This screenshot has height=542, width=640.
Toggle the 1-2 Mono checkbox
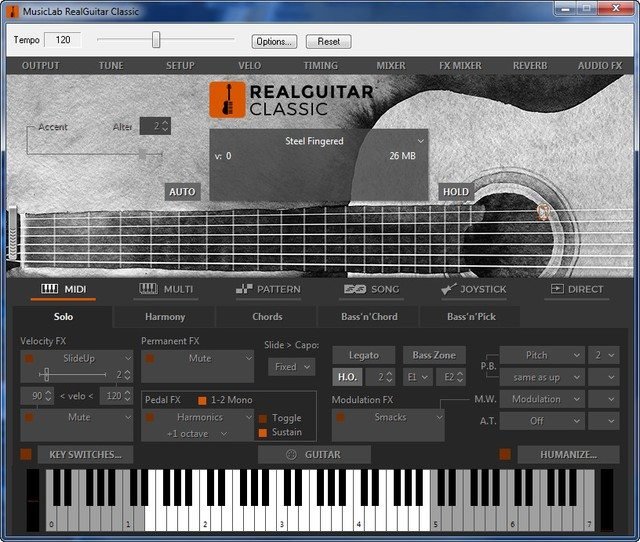(x=202, y=400)
